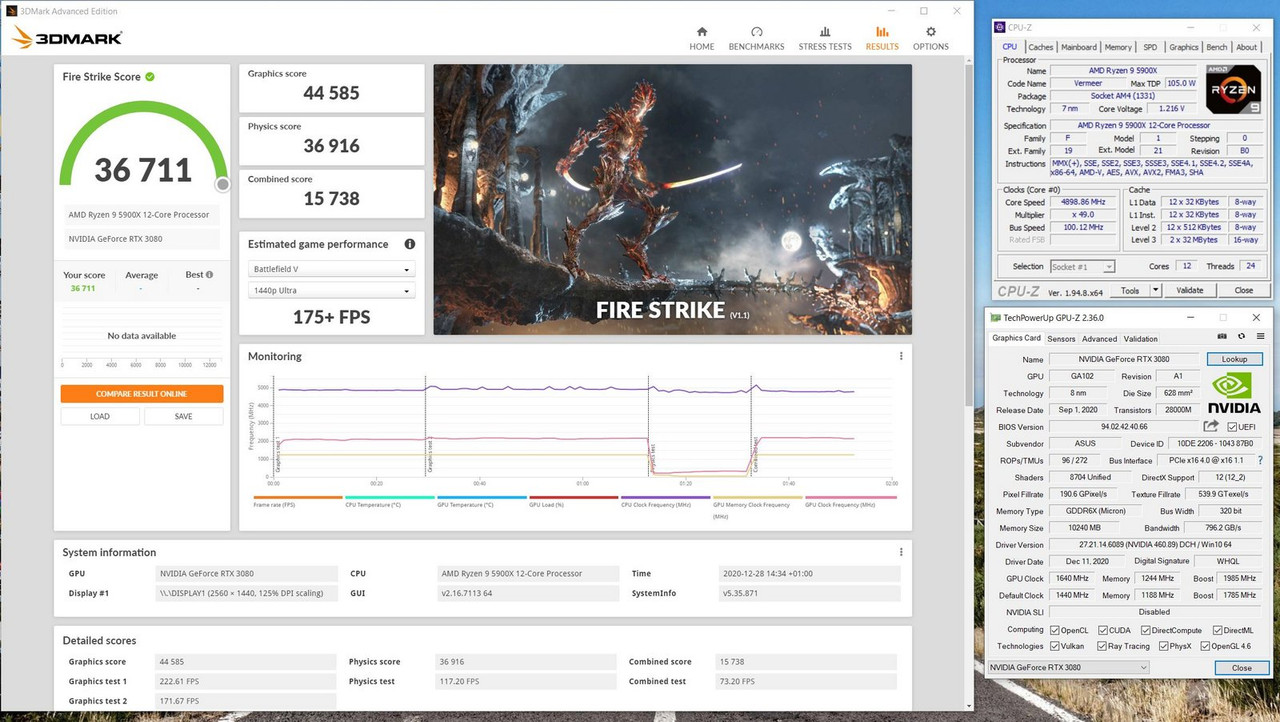The image size is (1280, 722).
Task: Open the Validation tab in GPU-Z
Action: [x=1140, y=339]
